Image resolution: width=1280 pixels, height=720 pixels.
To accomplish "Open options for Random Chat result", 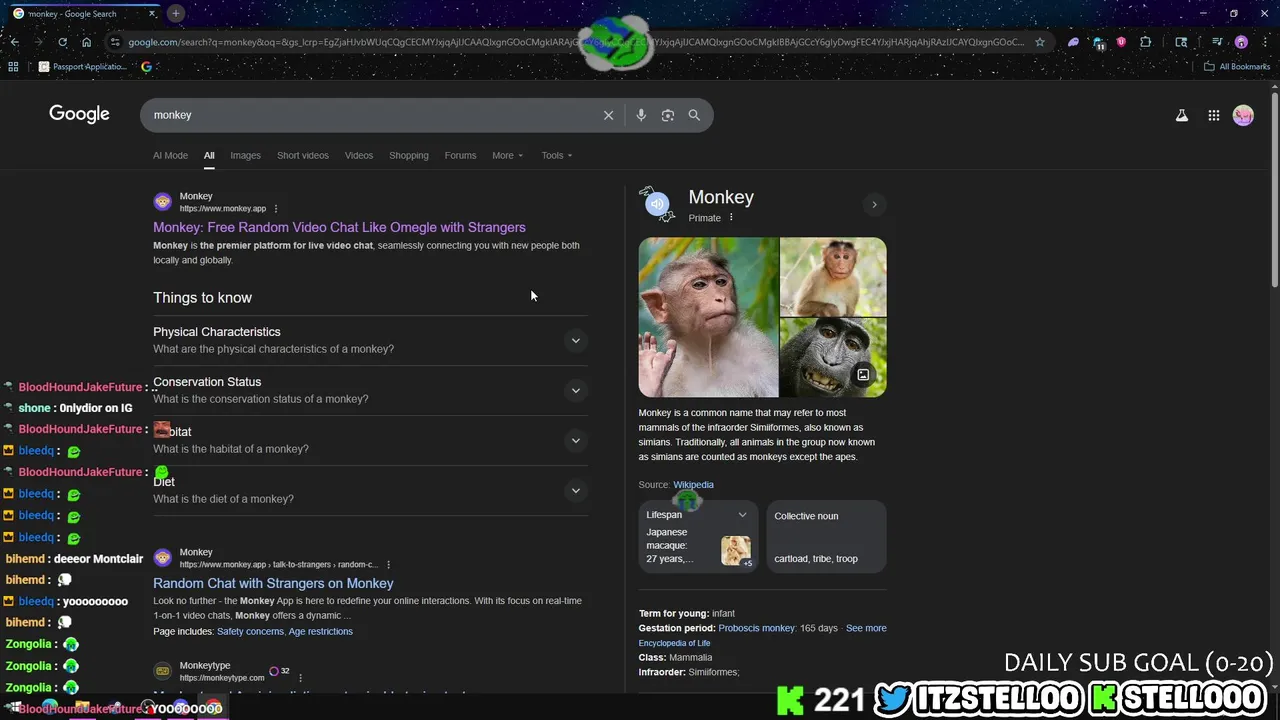I will 389,565.
